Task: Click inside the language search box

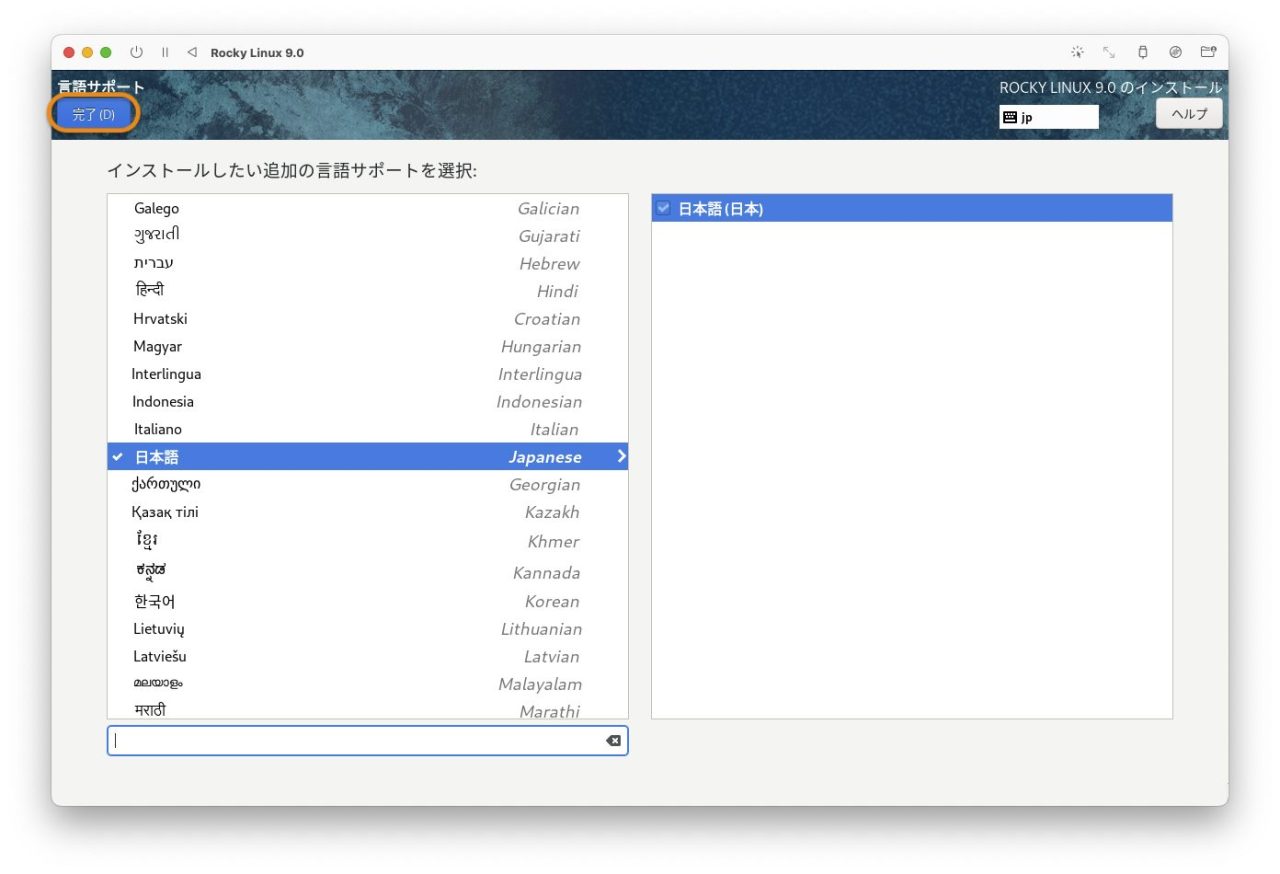Action: pos(350,740)
